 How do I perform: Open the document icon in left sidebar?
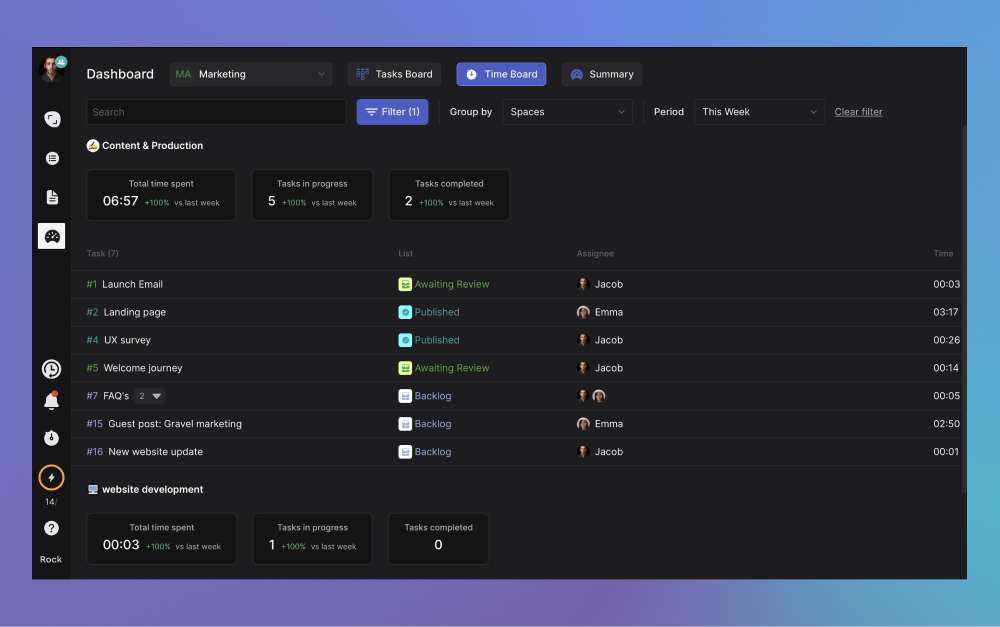tap(52, 197)
